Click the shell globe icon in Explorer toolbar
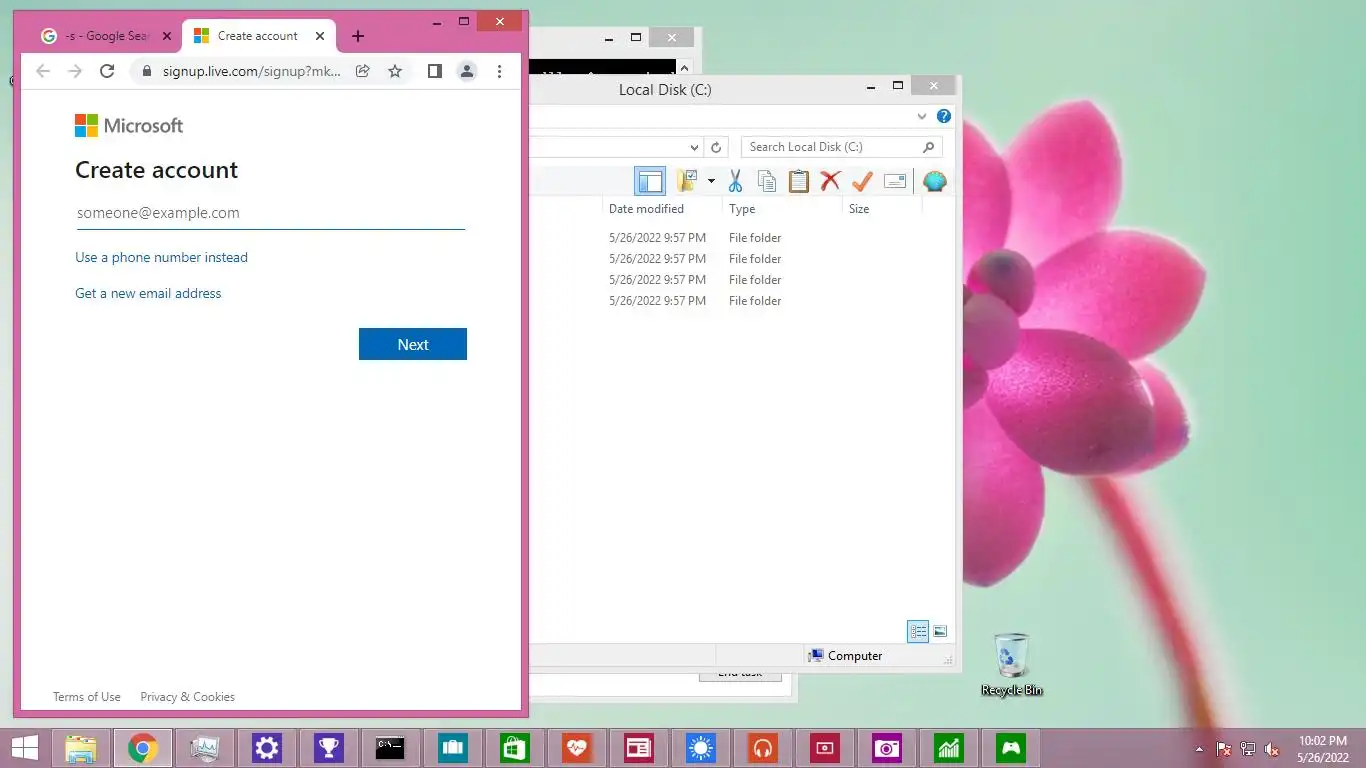Screen dimensions: 1366x768 [x=935, y=181]
